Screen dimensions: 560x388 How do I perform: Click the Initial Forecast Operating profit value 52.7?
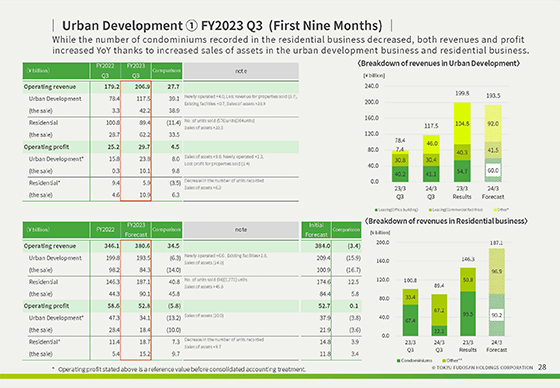point(324,306)
